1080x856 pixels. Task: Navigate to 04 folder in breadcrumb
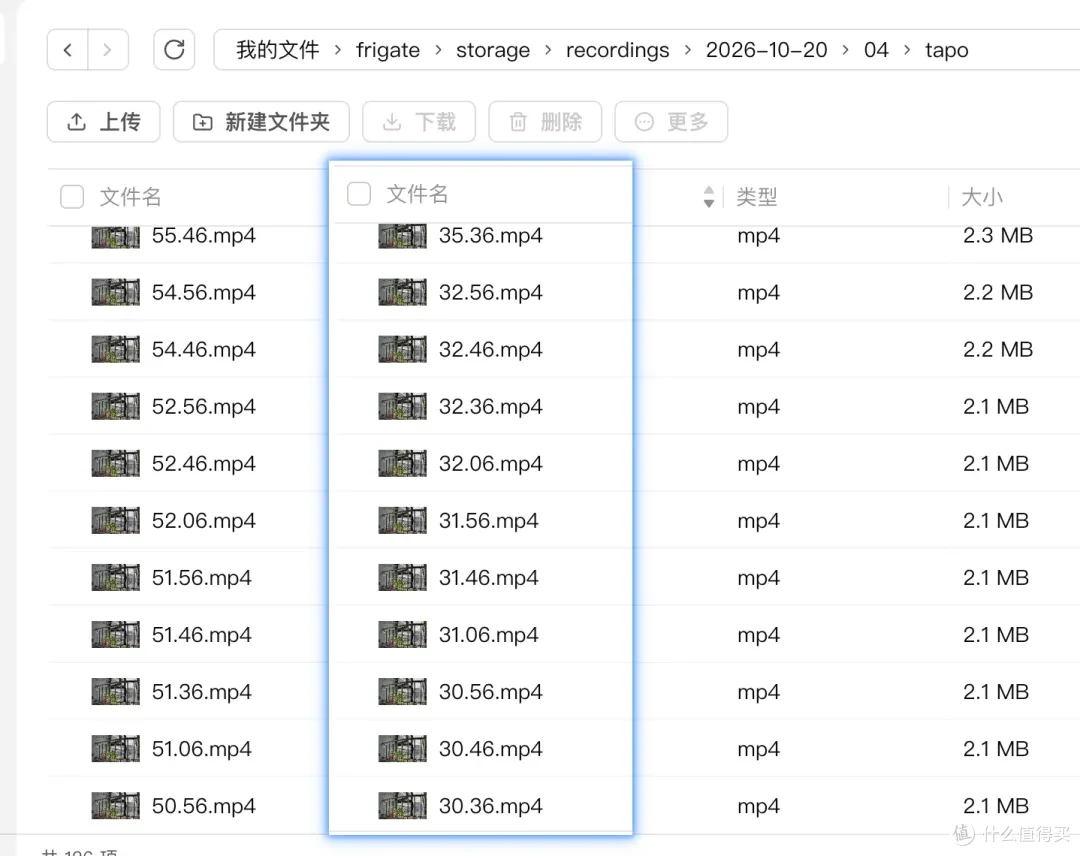point(876,50)
